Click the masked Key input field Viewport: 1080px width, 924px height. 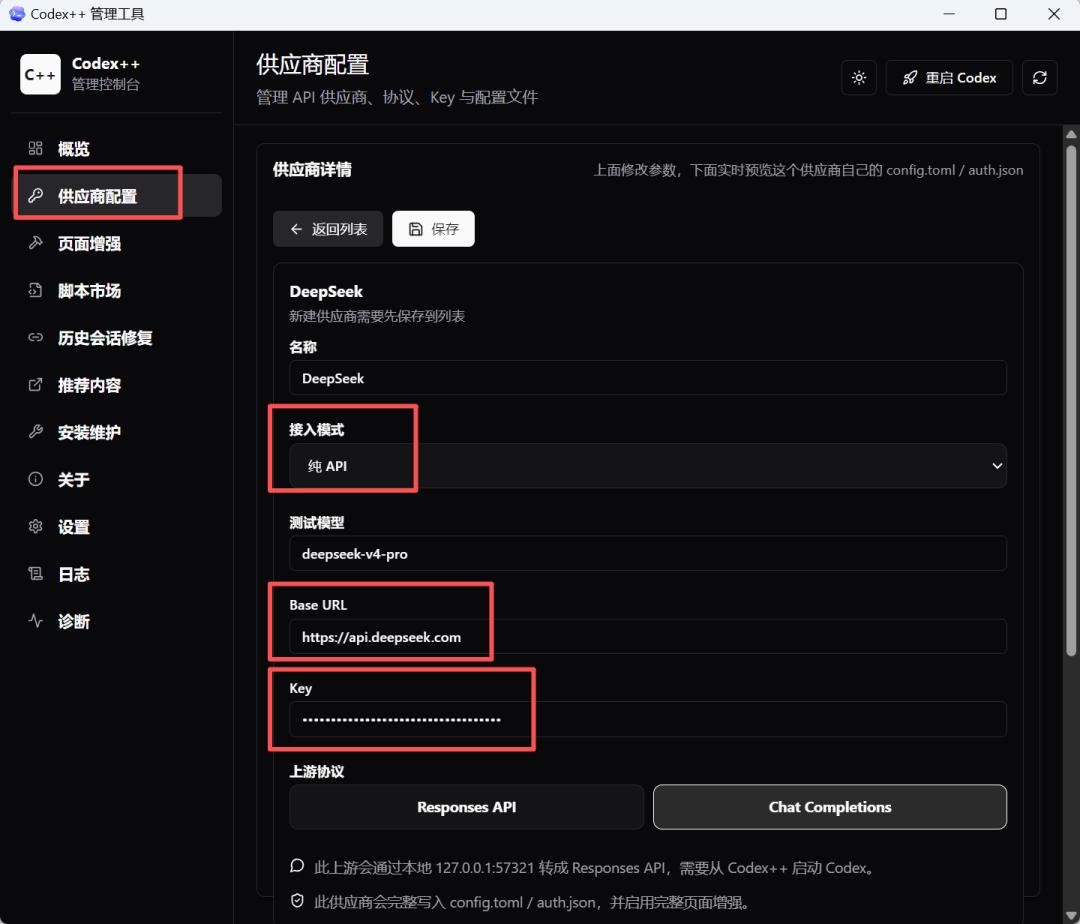point(647,720)
